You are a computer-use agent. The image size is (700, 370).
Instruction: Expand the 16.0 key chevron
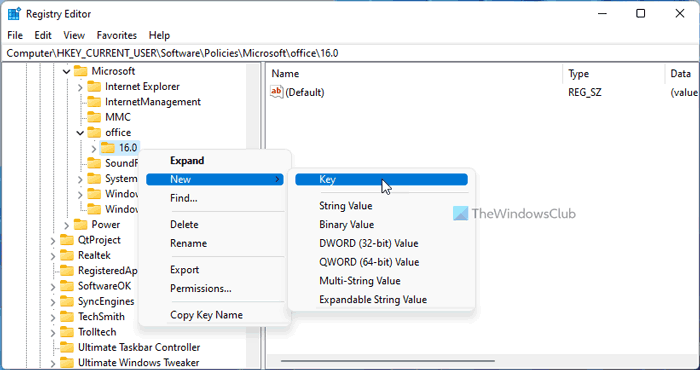(94, 148)
